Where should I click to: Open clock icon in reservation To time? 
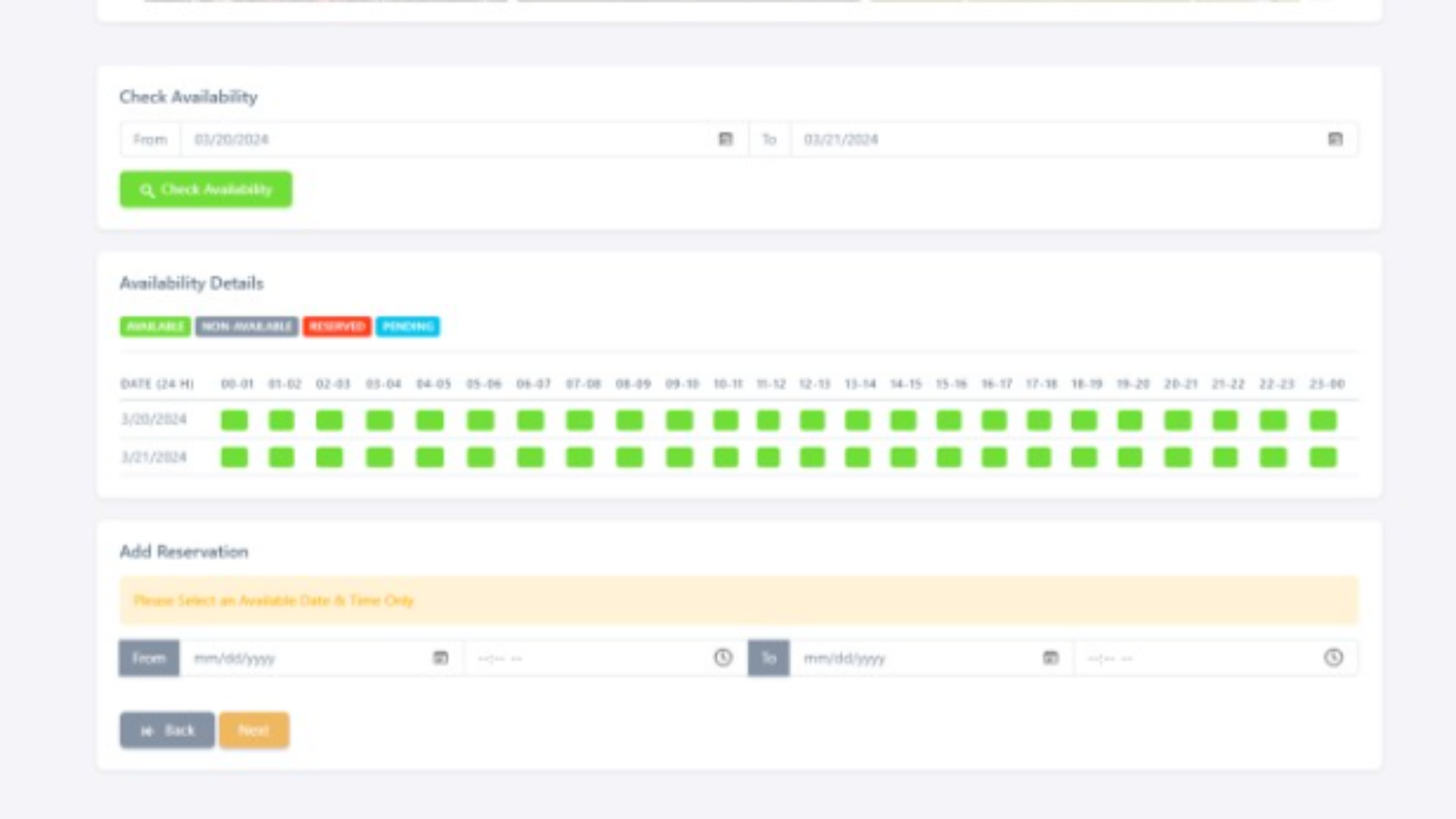tap(1333, 658)
